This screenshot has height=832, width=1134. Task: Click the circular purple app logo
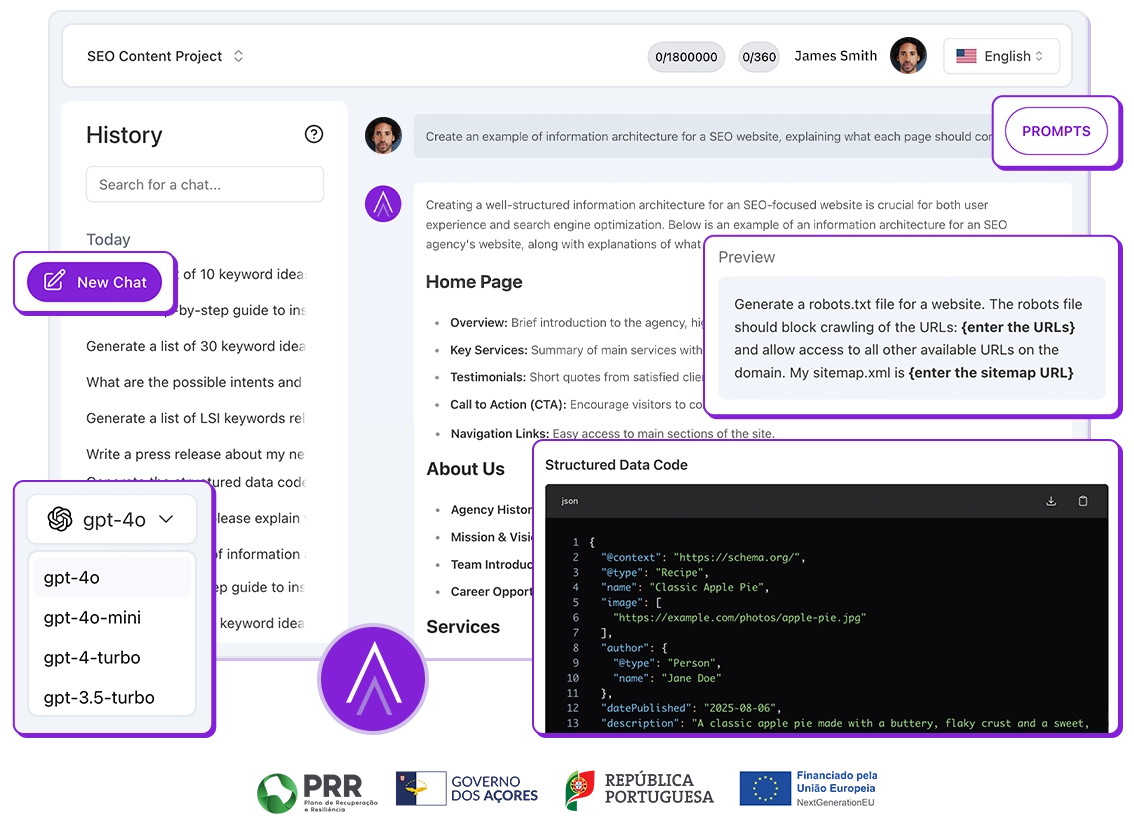tap(373, 678)
